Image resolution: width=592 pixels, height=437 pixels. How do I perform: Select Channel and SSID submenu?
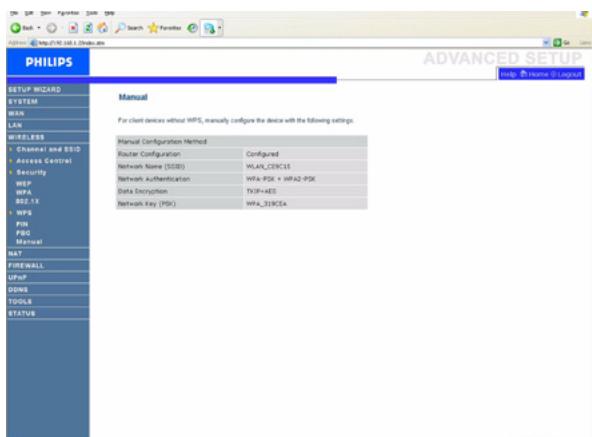pos(48,149)
